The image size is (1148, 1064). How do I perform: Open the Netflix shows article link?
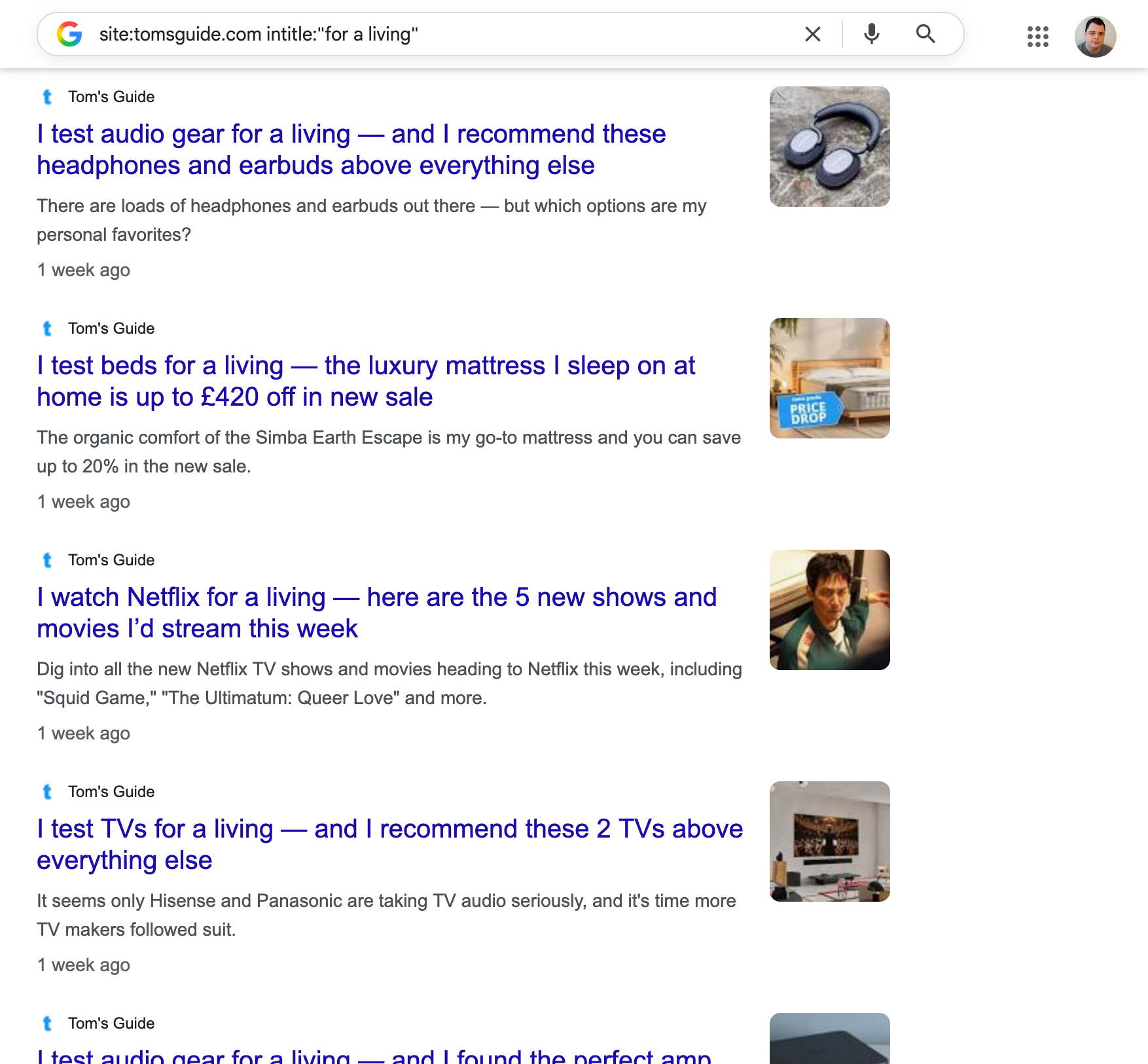pyautogui.click(x=377, y=613)
